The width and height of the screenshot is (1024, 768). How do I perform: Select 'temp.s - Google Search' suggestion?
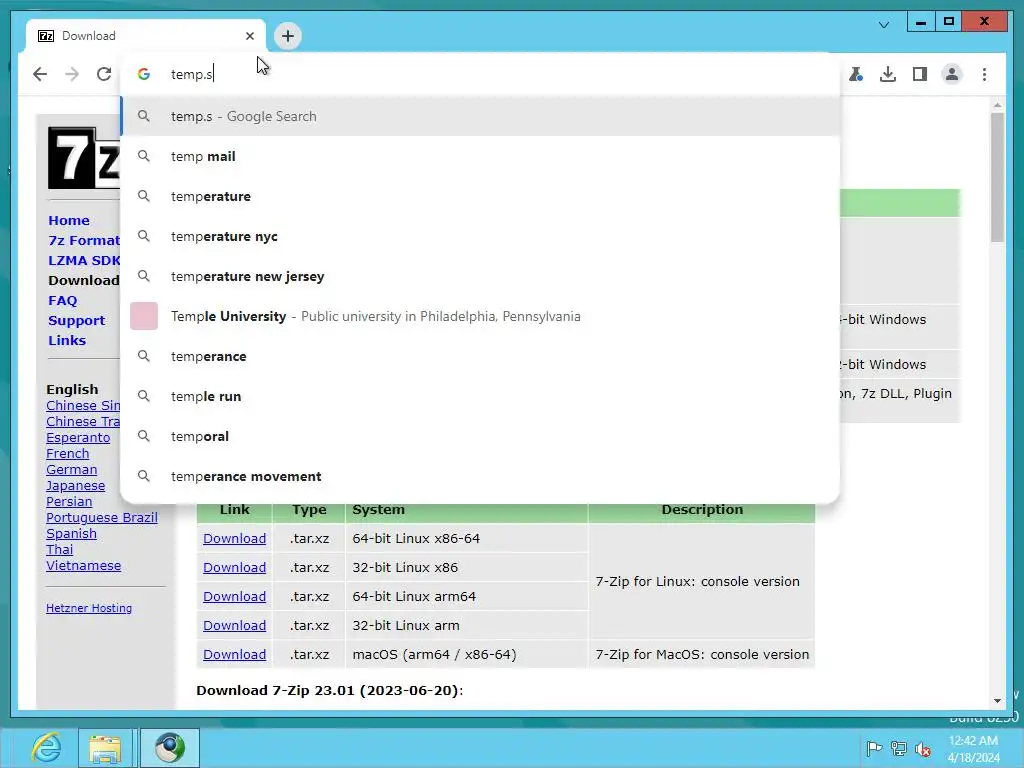(480, 116)
